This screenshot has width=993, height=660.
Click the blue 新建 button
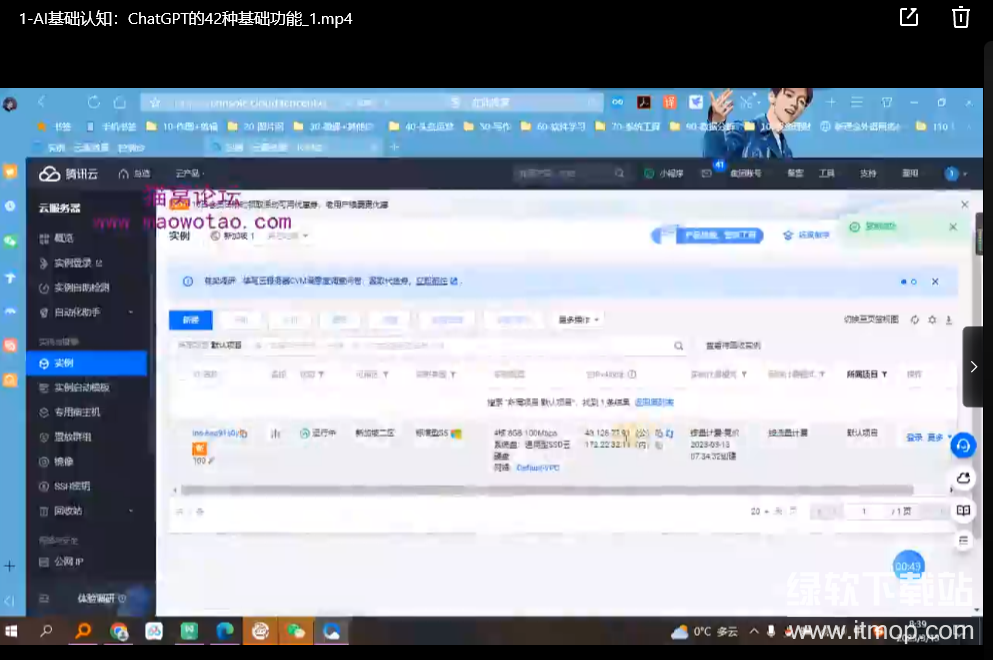[191, 320]
